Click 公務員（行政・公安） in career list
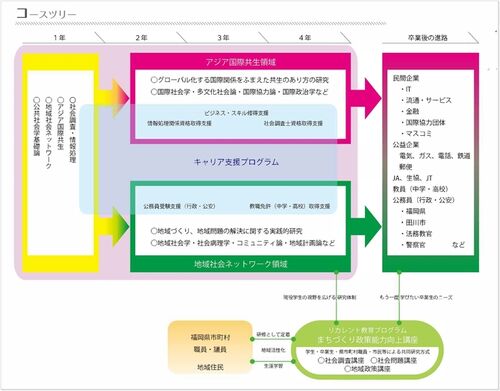This screenshot has height=391, width=500. 424,200
